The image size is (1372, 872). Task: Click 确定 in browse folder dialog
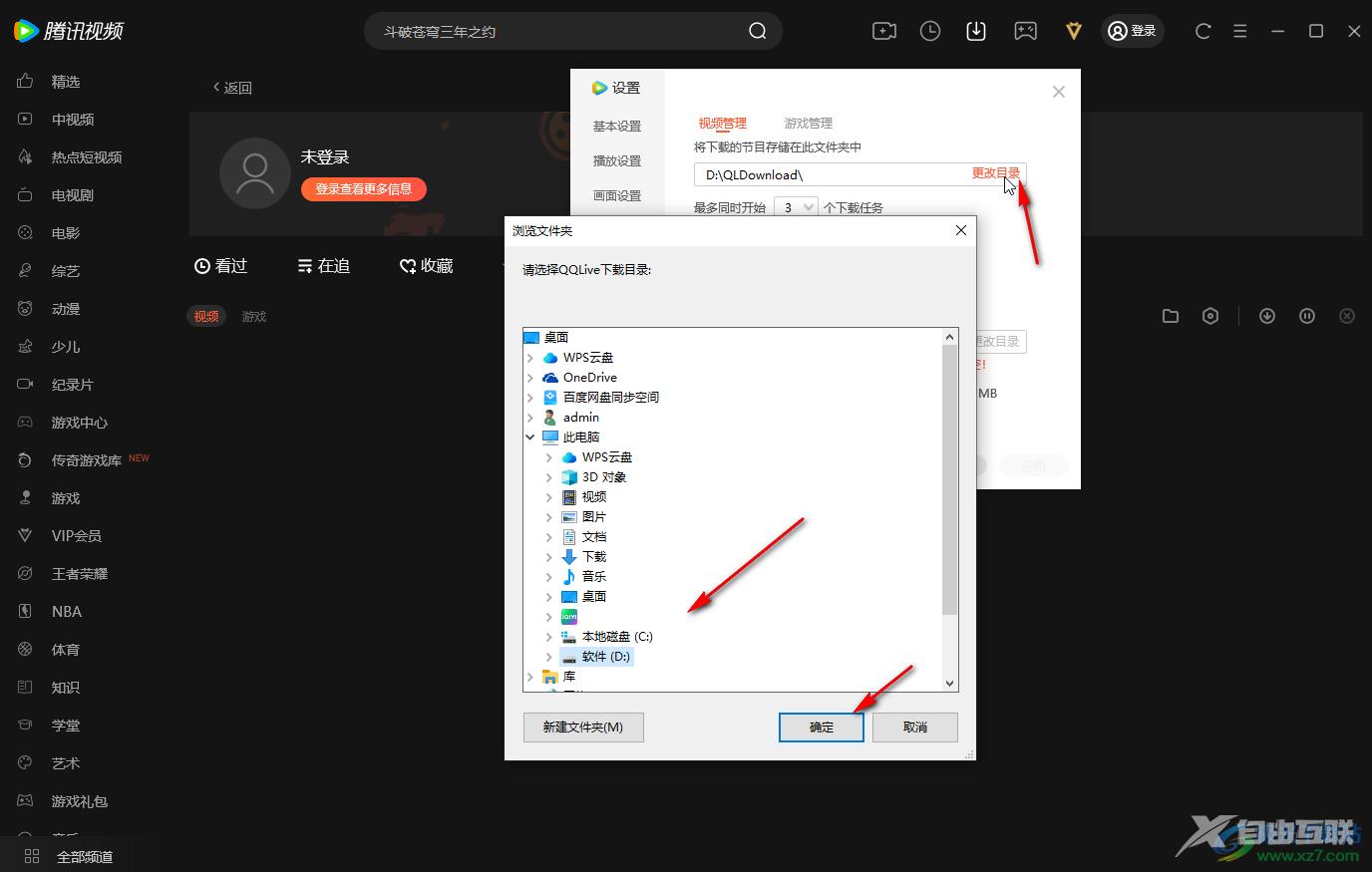822,727
